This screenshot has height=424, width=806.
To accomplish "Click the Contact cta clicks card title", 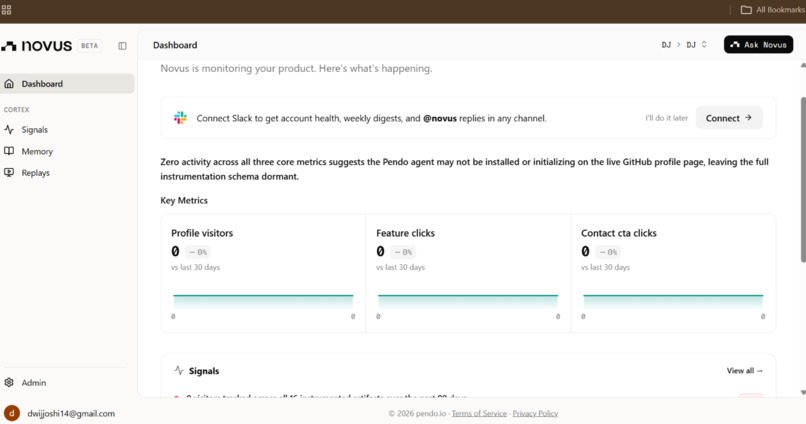I will tap(619, 233).
